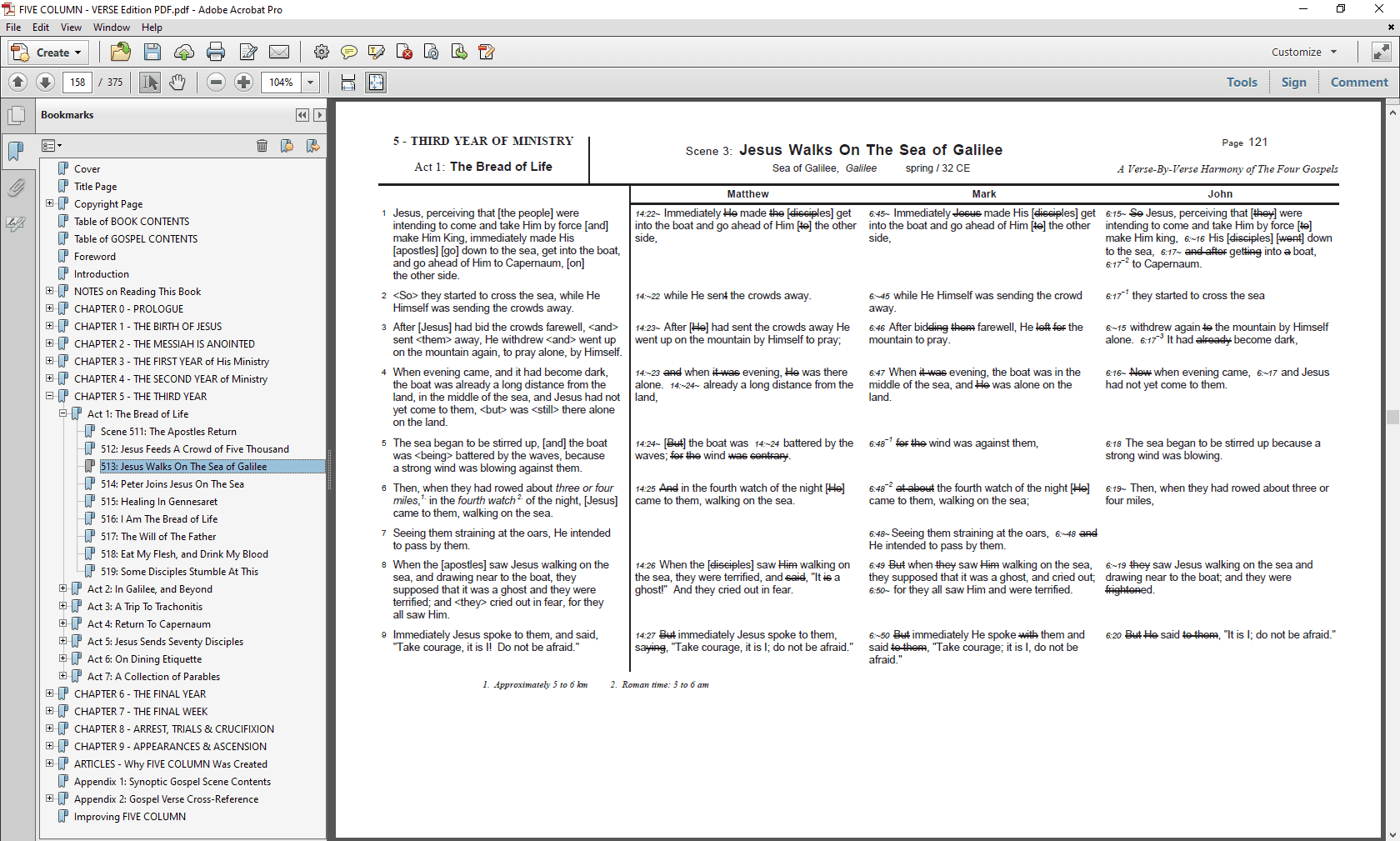
Task: Expand CHAPTER 6 - THE FINAL YEAR
Action: (x=49, y=693)
